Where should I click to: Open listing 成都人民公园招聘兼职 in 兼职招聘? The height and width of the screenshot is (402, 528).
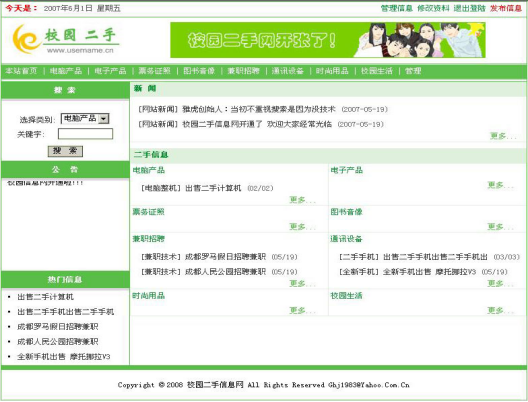(225, 272)
